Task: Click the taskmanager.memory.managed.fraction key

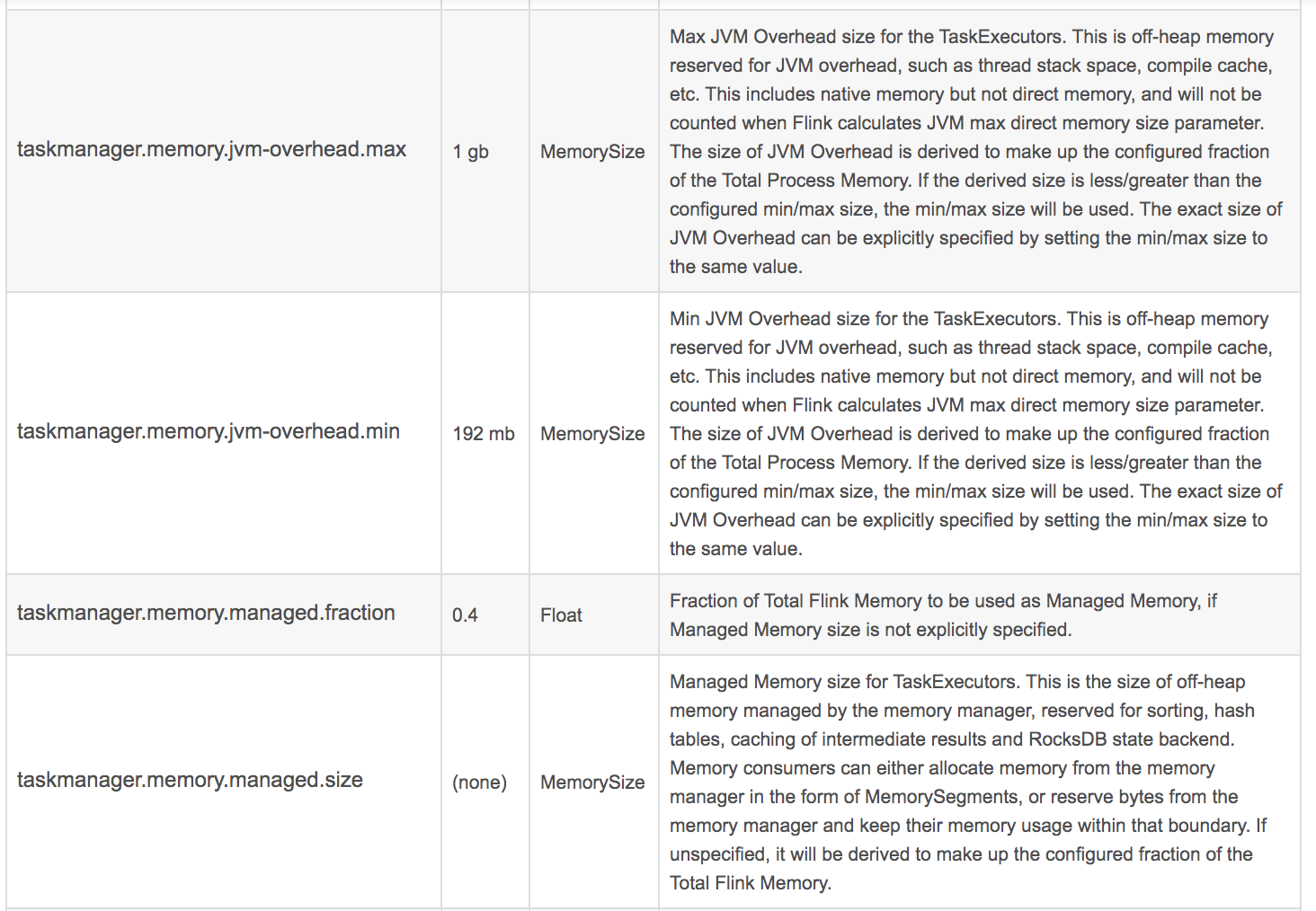Action: click(x=206, y=613)
